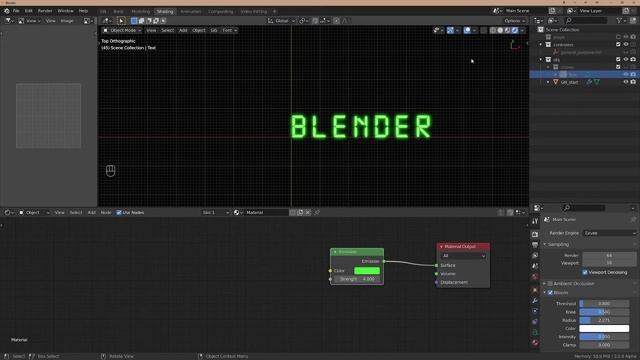Open Material Output target All dropdown
Screen dimensions: 640x360
coord(463,256)
